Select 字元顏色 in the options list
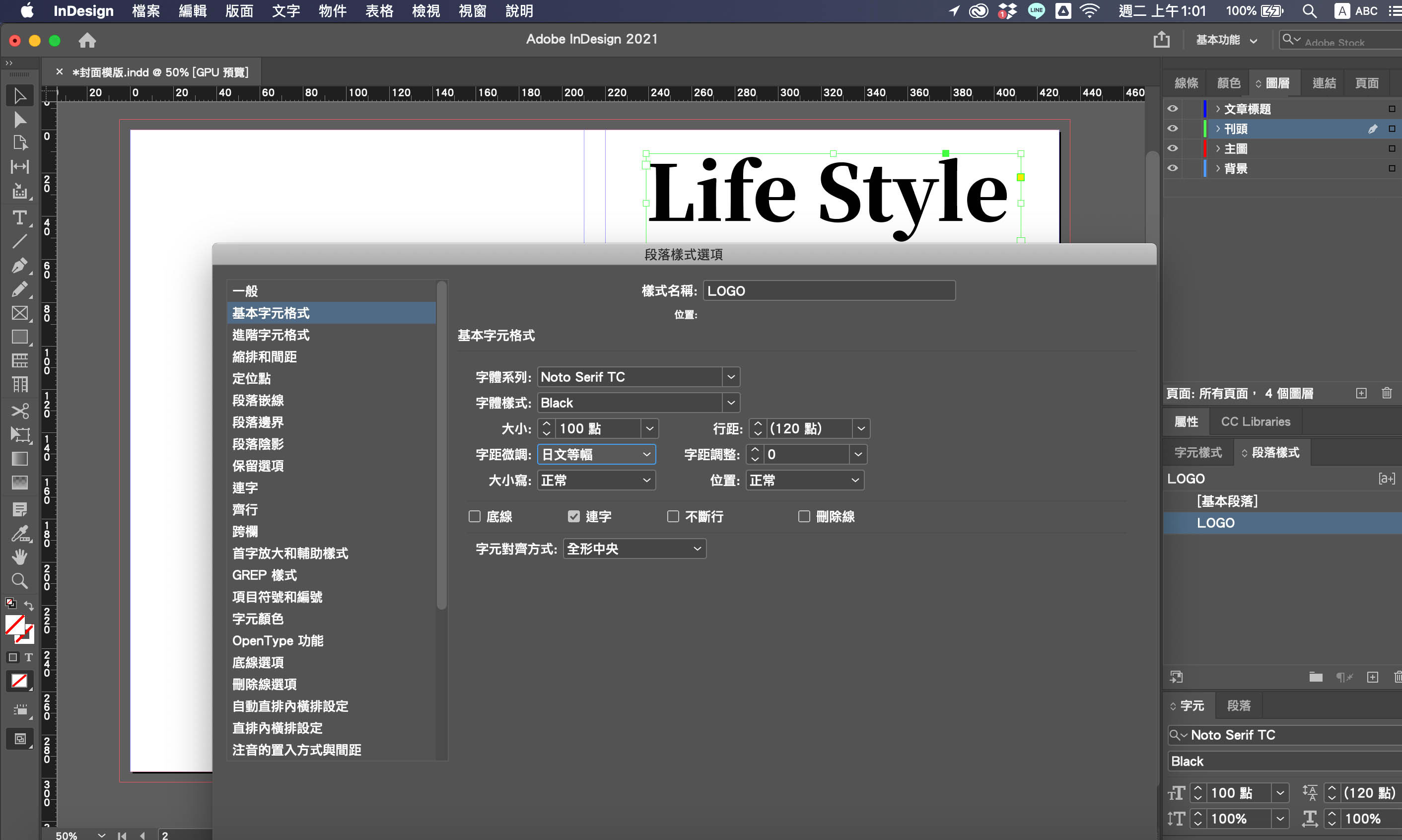 tap(258, 619)
